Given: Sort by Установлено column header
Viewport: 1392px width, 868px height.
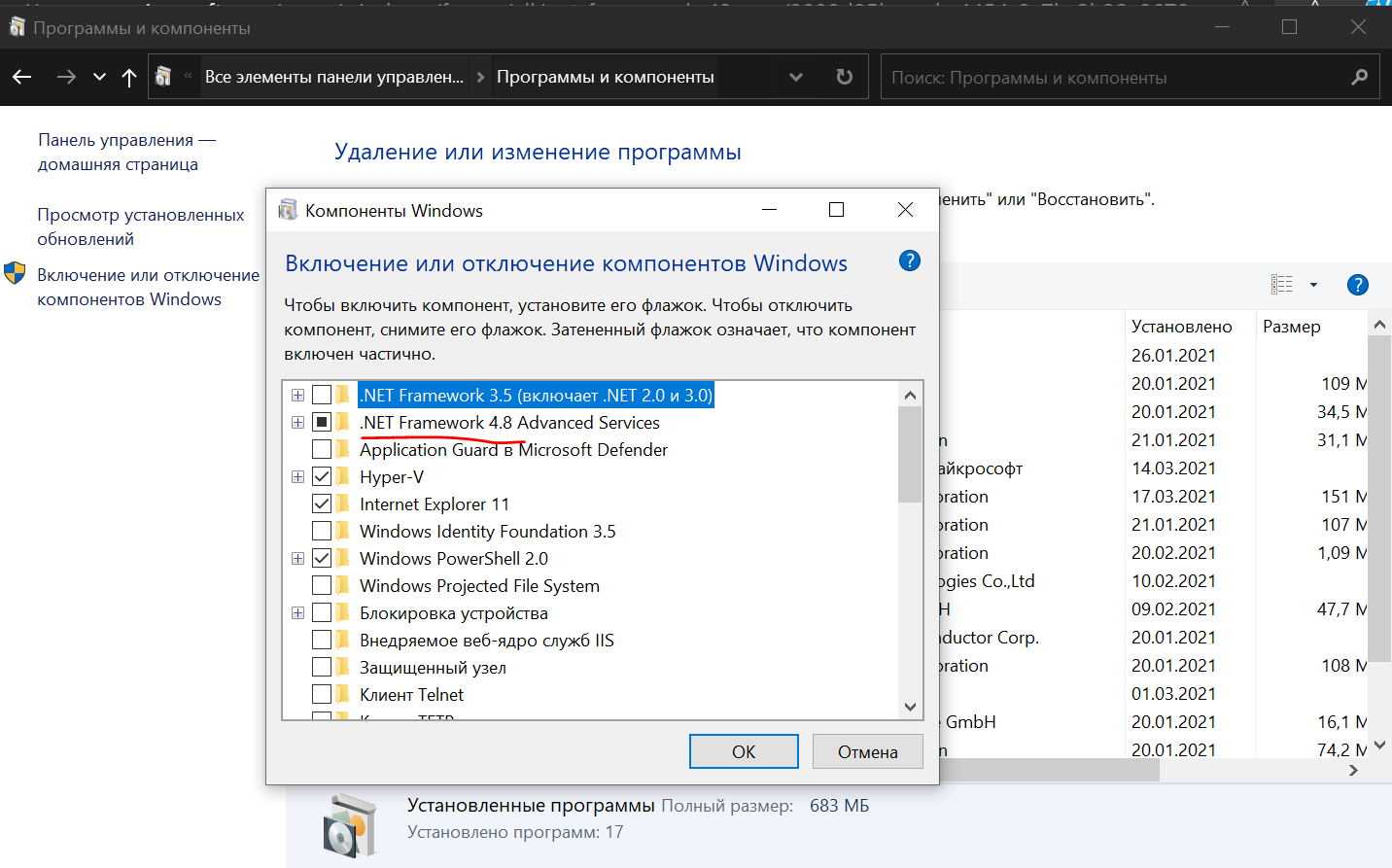Looking at the screenshot, I should [x=1181, y=327].
